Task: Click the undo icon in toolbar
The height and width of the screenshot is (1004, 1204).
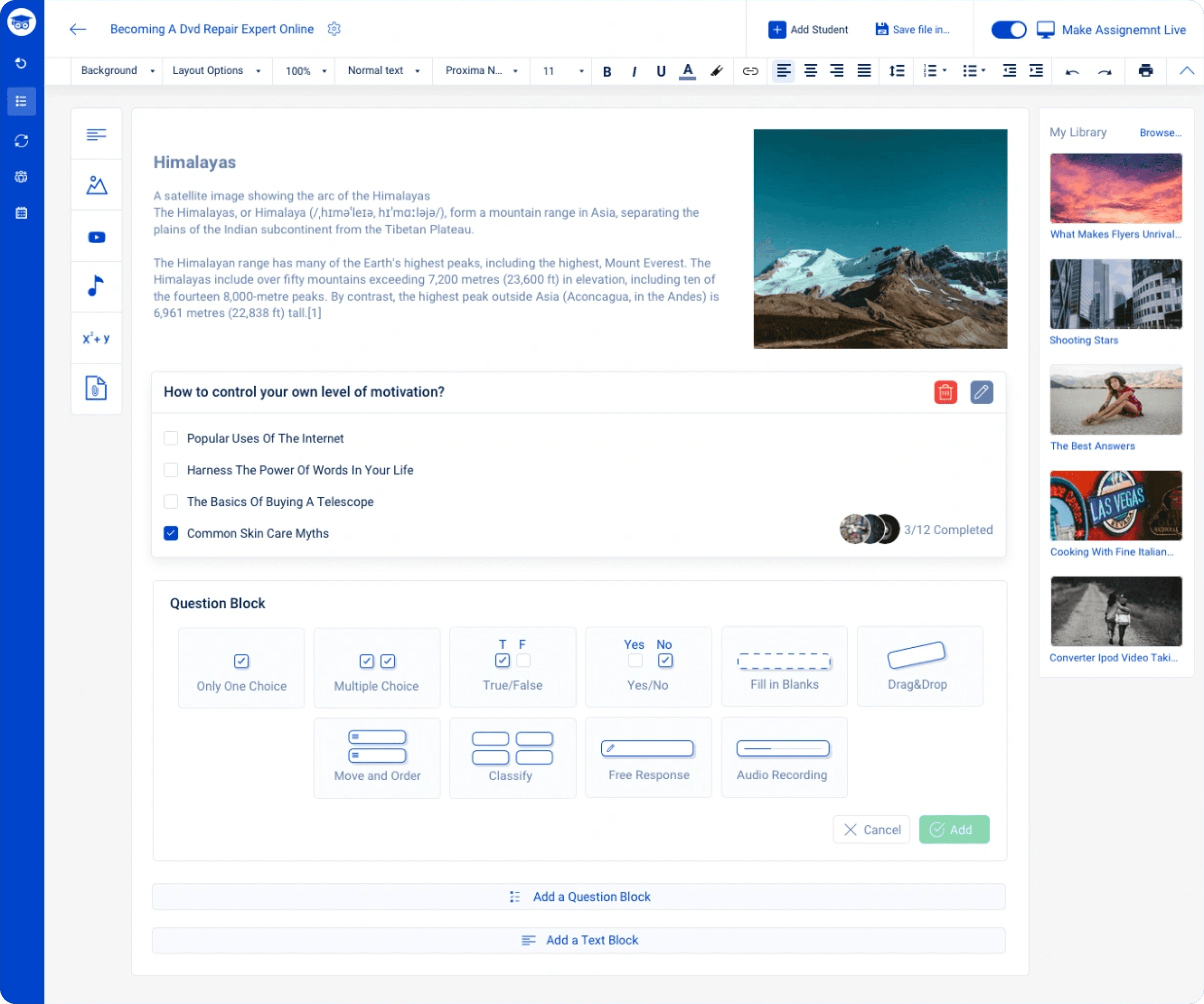Action: click(x=1073, y=71)
